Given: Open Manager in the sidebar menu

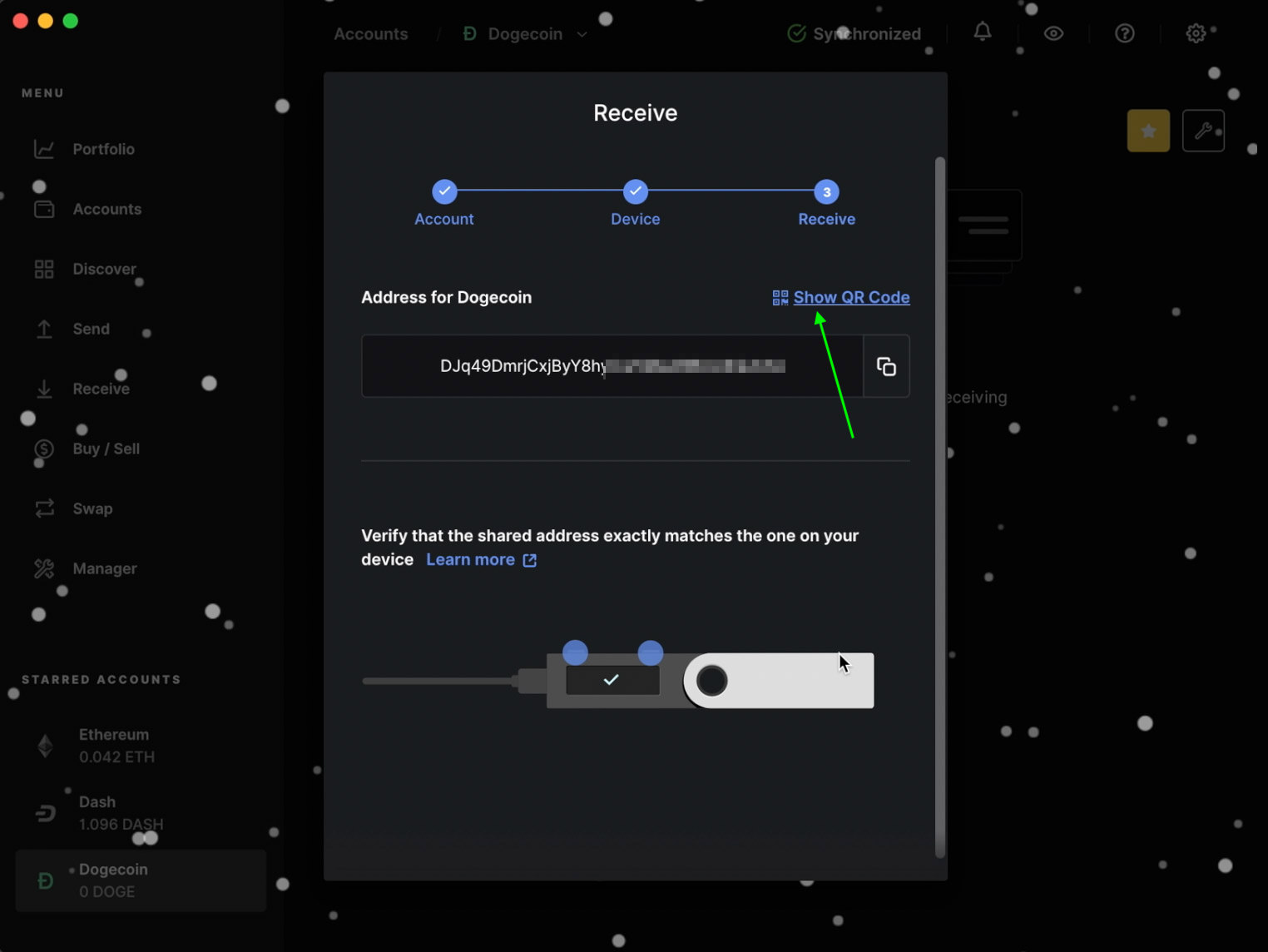Looking at the screenshot, I should tap(104, 569).
